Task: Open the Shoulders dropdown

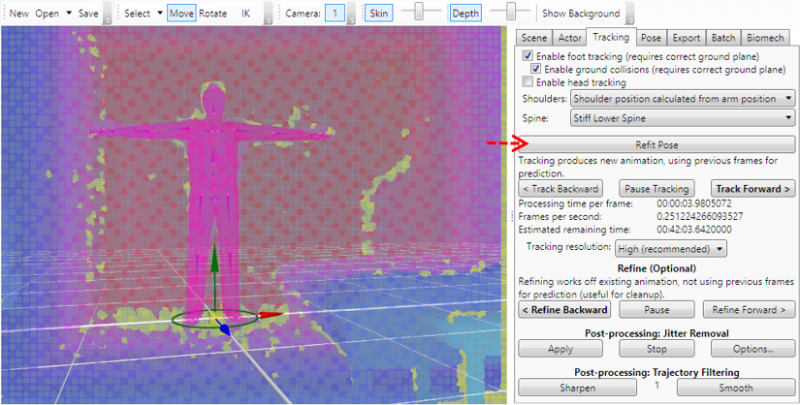Action: click(683, 98)
